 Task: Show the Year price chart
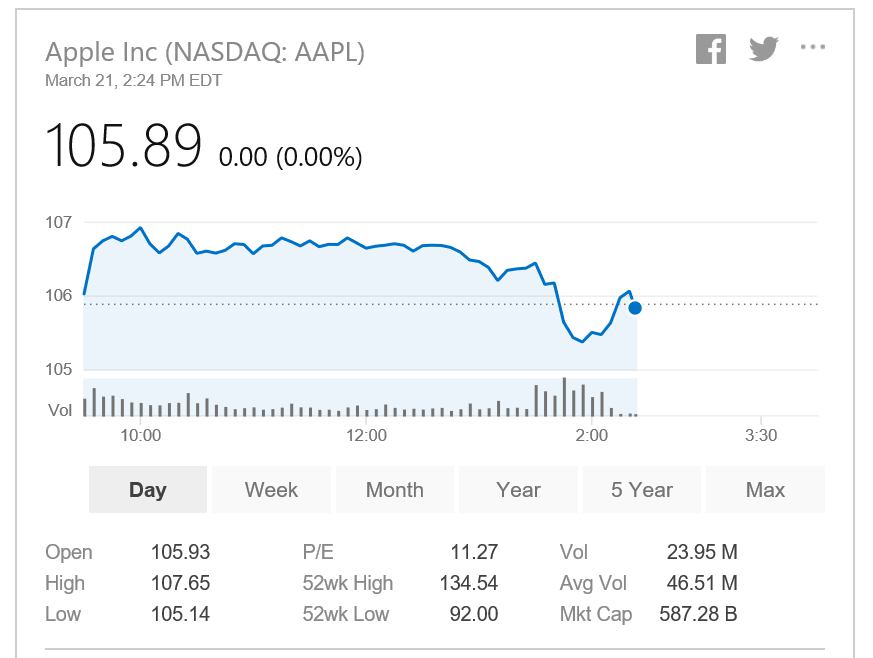(518, 490)
